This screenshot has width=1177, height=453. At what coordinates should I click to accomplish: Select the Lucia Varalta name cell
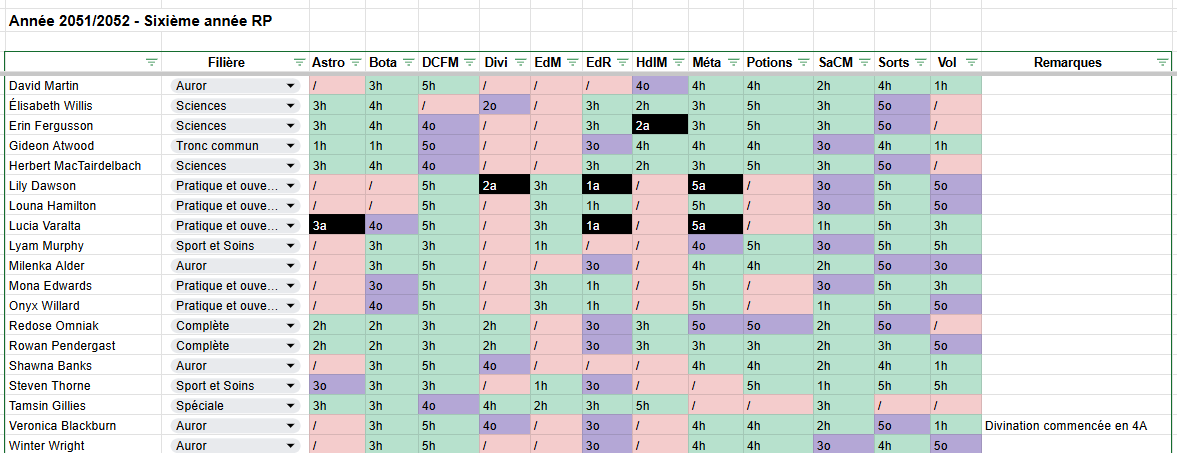[83, 225]
